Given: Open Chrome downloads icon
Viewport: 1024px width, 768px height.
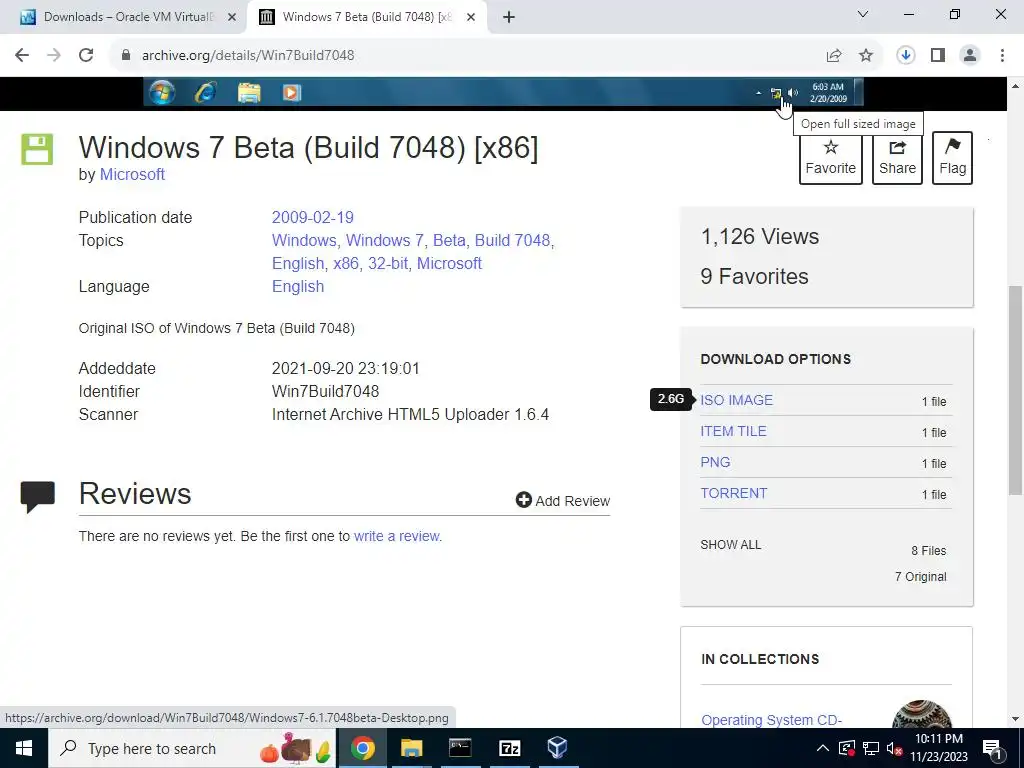Looking at the screenshot, I should (x=906, y=56).
